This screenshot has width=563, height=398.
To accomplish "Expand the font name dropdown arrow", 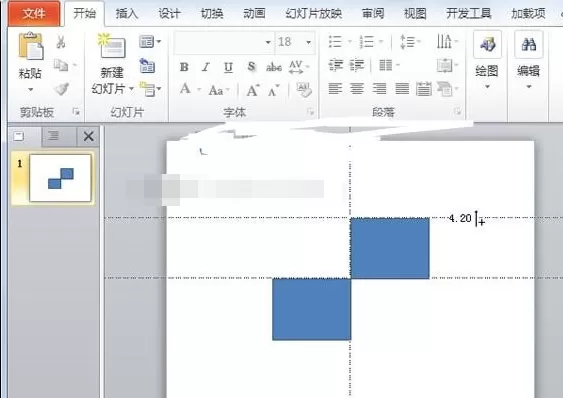I will [x=268, y=42].
